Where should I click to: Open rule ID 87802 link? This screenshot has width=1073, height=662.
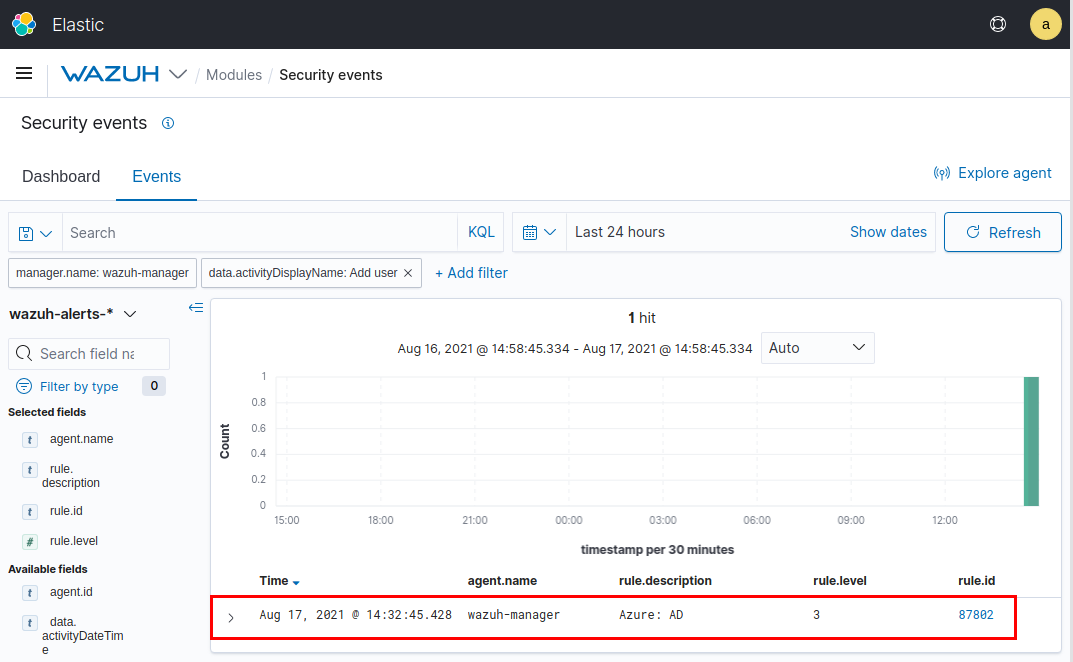click(976, 615)
